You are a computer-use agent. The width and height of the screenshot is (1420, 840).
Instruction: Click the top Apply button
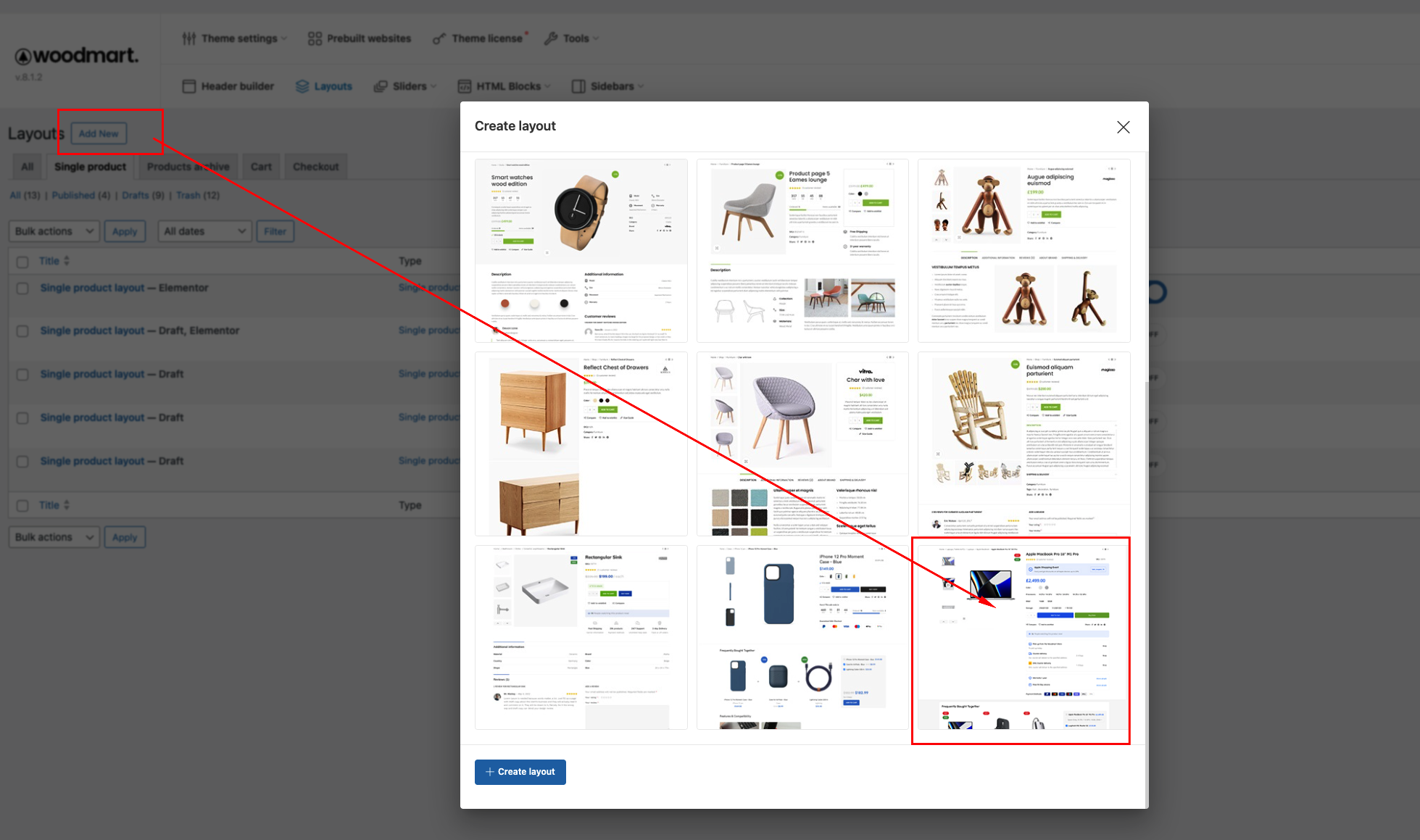[x=125, y=231]
